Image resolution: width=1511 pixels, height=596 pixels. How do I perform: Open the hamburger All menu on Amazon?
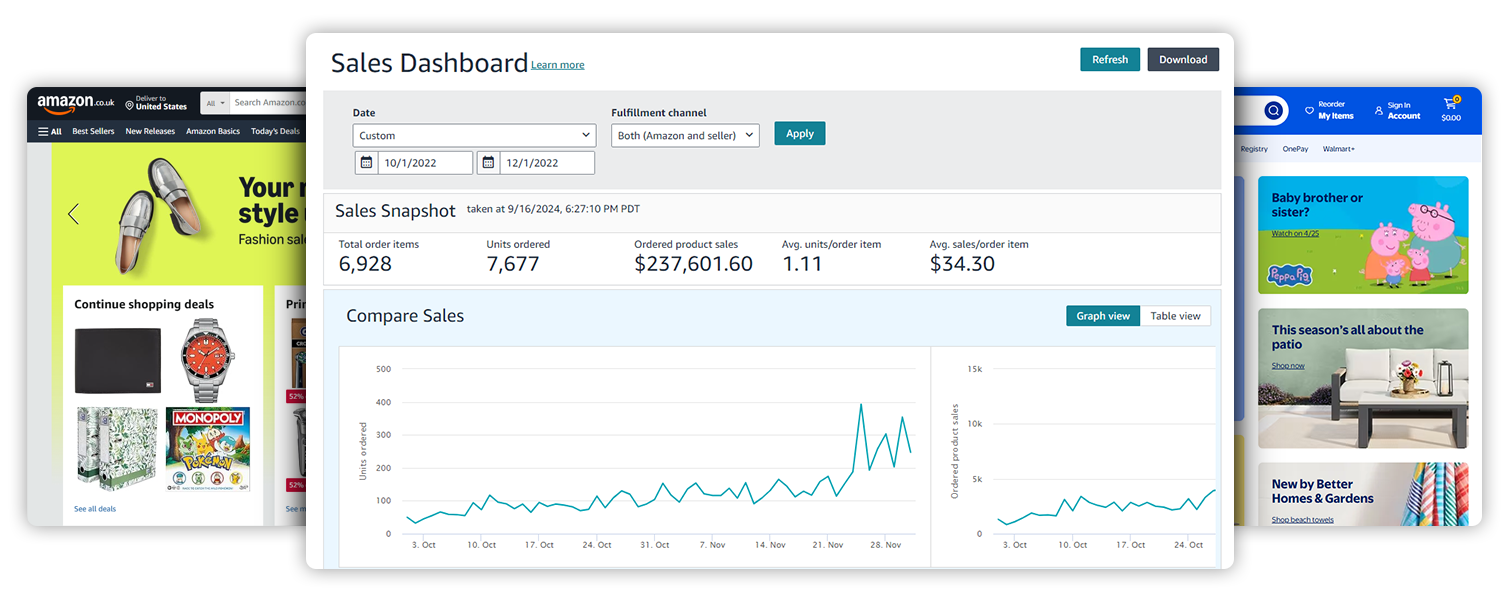[49, 131]
